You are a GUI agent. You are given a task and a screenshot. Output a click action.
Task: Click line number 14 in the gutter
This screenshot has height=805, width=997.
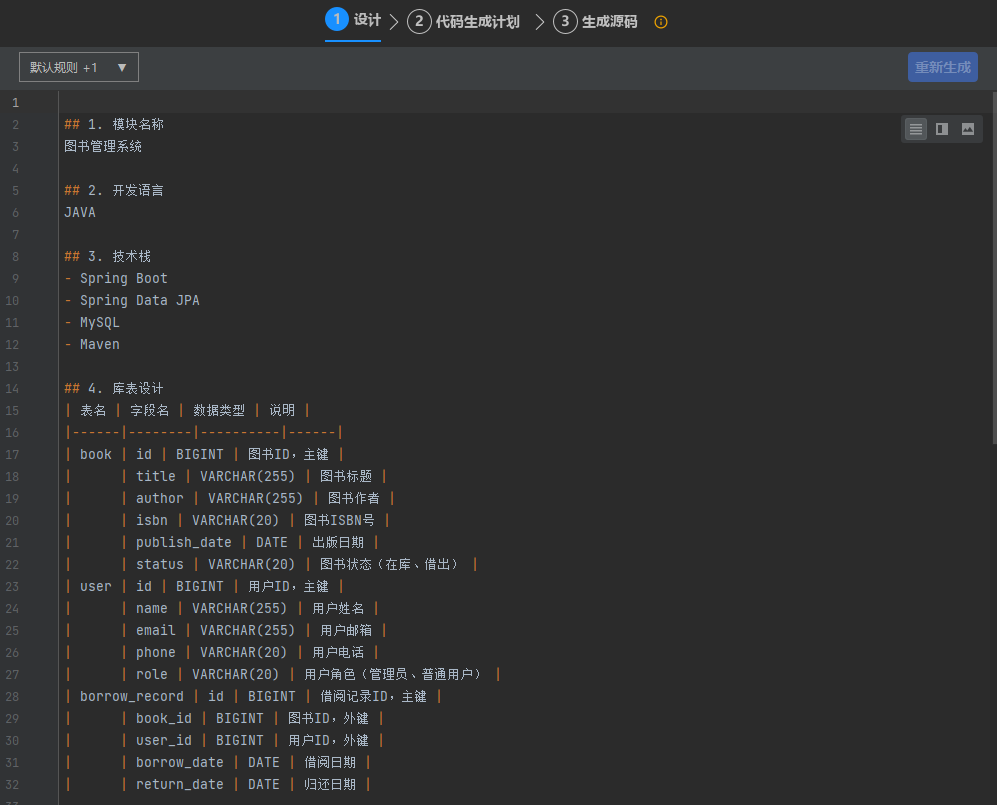pyautogui.click(x=13, y=388)
